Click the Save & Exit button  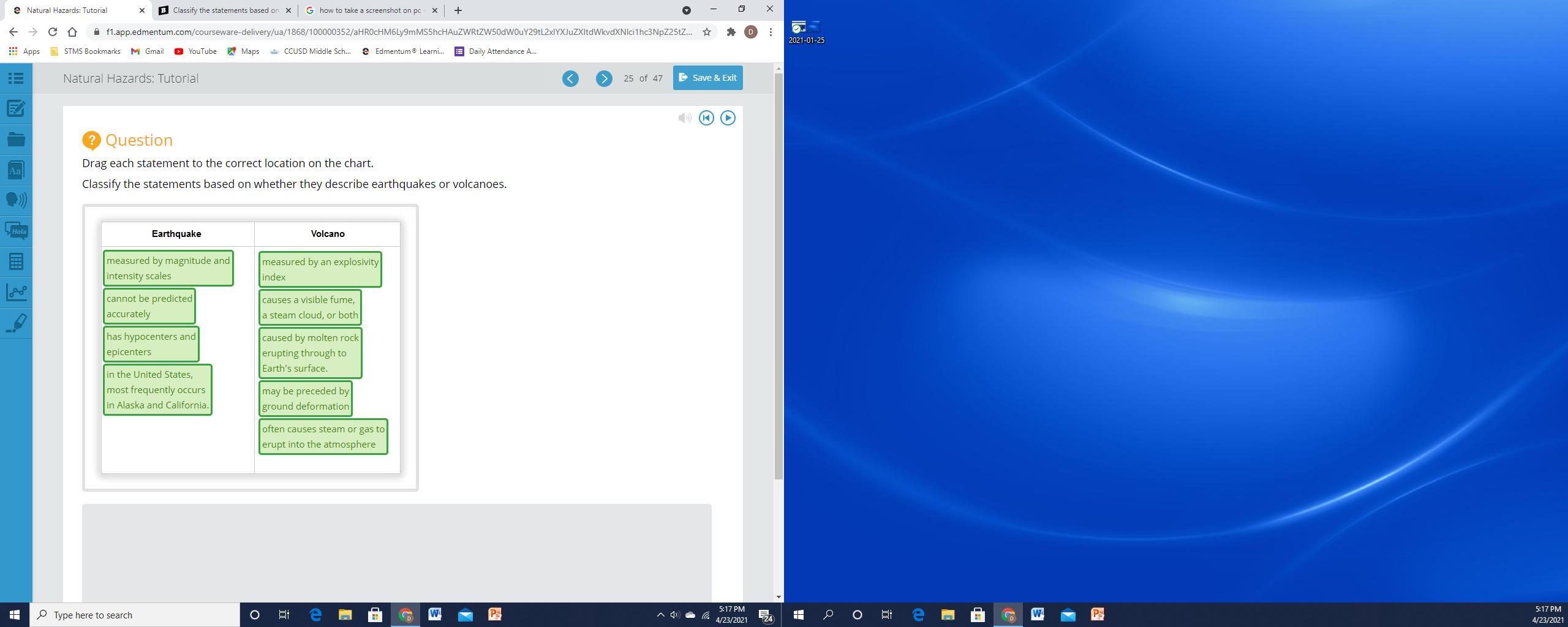(x=707, y=78)
